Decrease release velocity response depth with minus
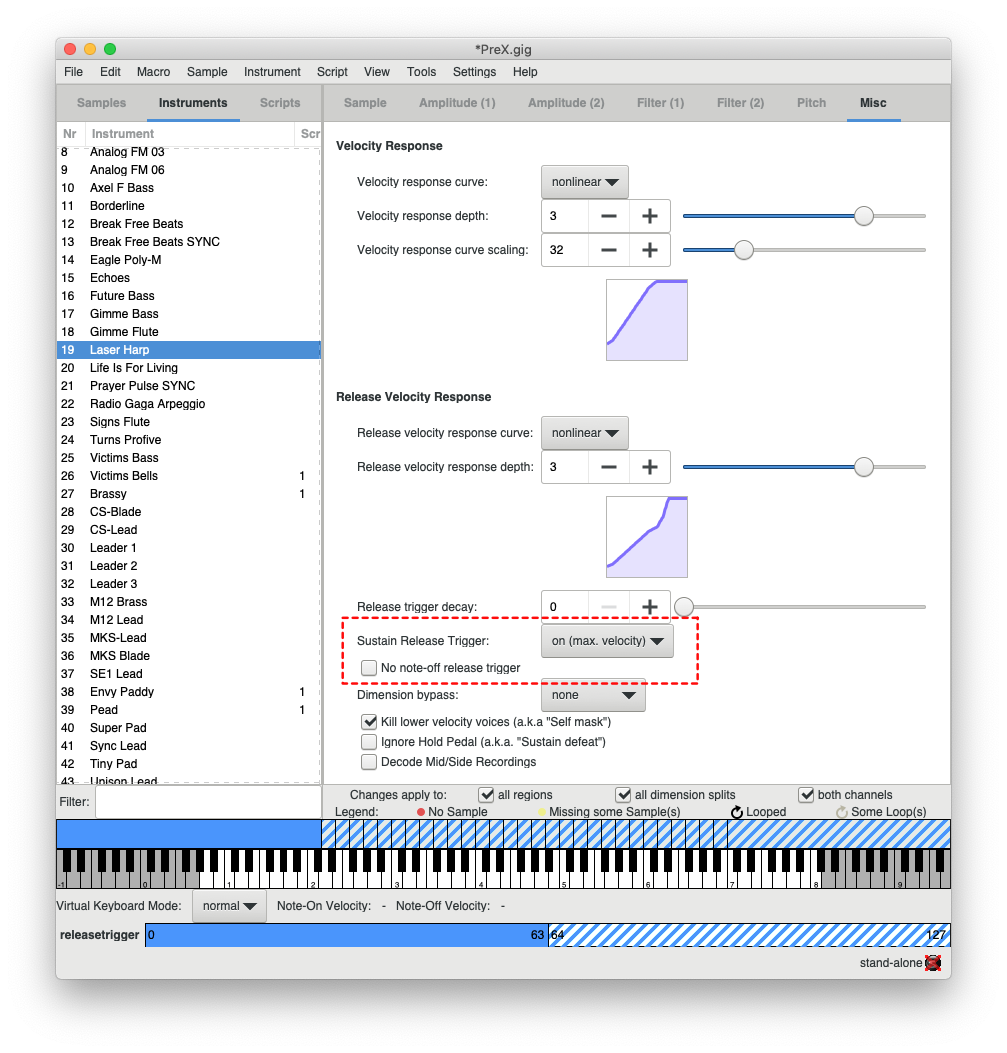1007x1053 pixels. point(609,467)
